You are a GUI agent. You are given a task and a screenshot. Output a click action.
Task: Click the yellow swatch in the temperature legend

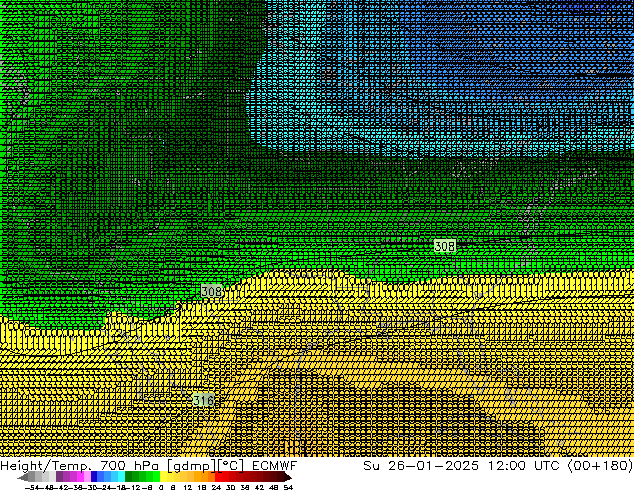(163, 476)
